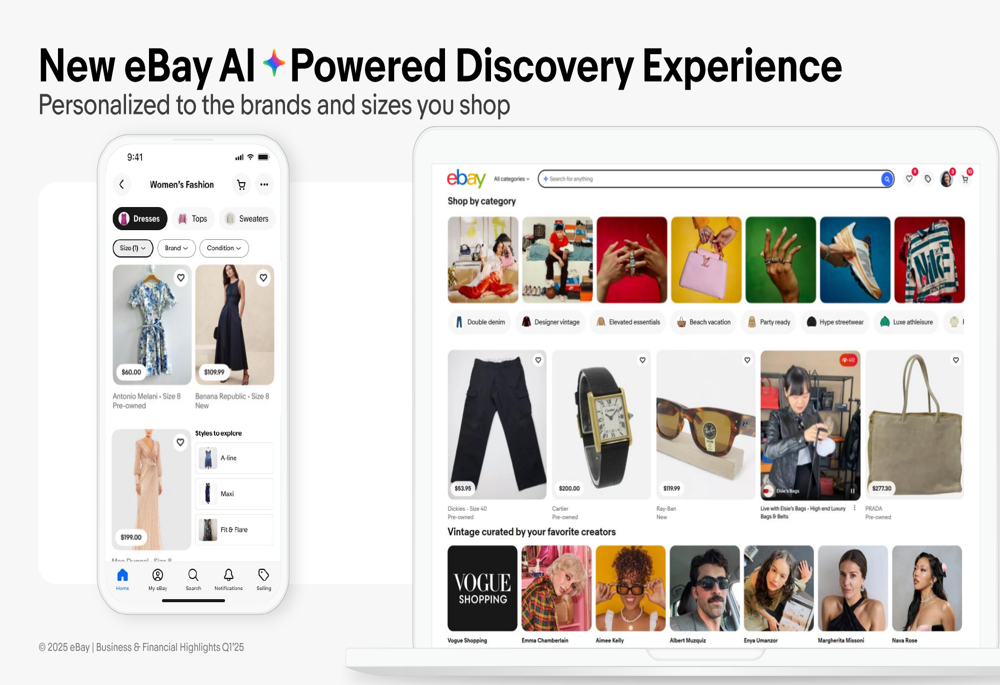The height and width of the screenshot is (685, 1000).
Task: Click the blue search magnifier button
Action: 886,179
